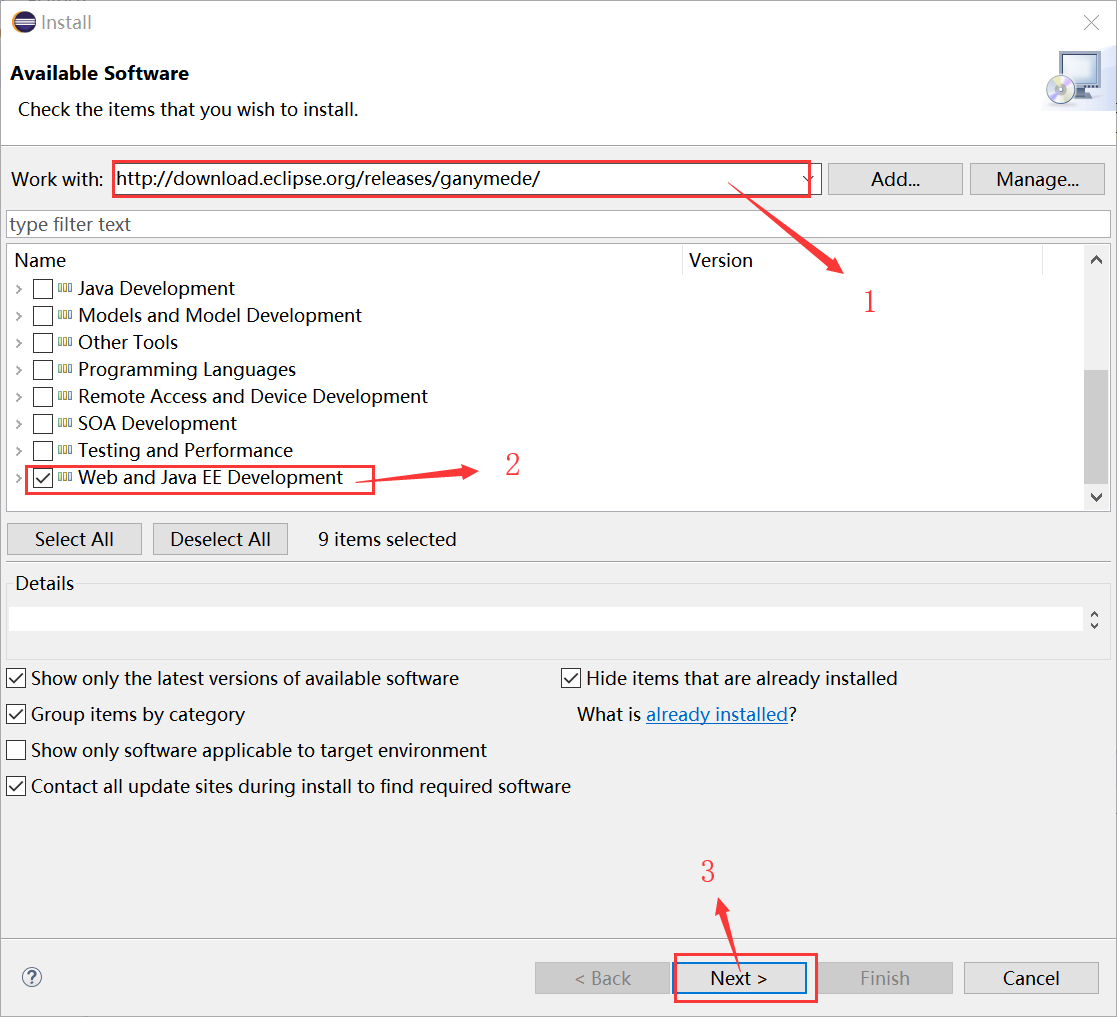Check the SOA Development checkbox
Image resolution: width=1117 pixels, height=1017 pixels.
click(43, 424)
